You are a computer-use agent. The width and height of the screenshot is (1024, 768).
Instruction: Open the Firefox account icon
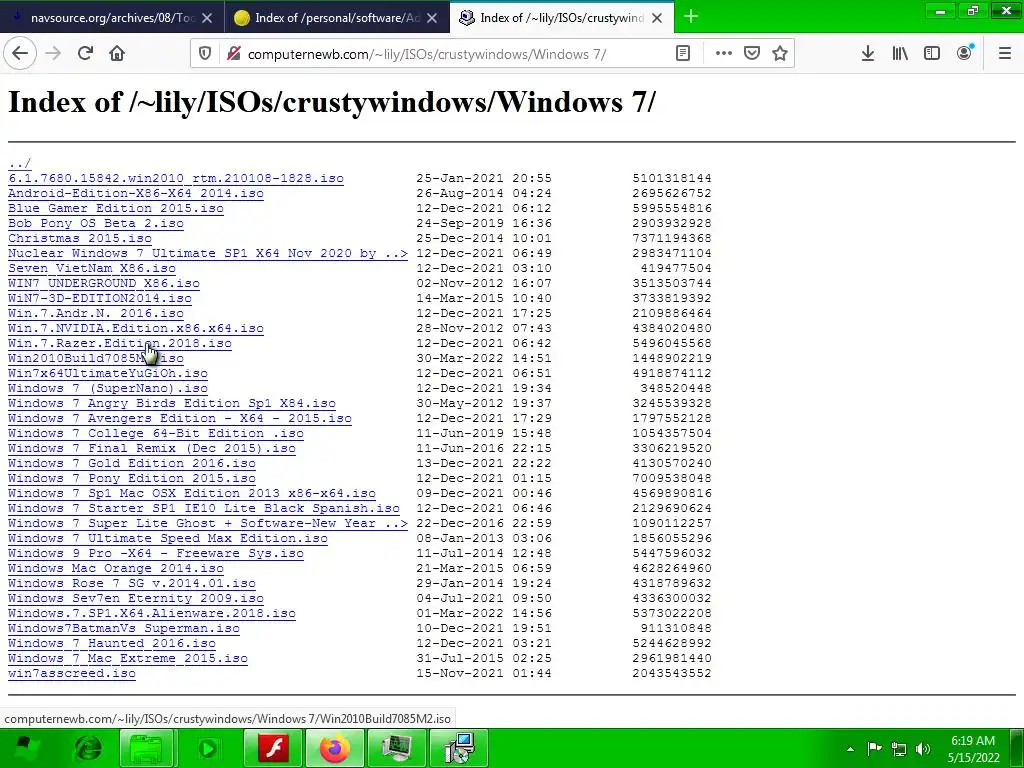[965, 54]
